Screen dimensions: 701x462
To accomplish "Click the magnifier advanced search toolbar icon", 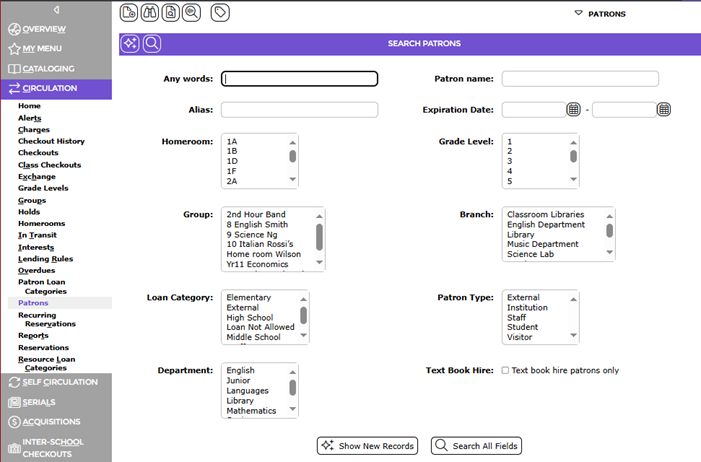I will (191, 13).
